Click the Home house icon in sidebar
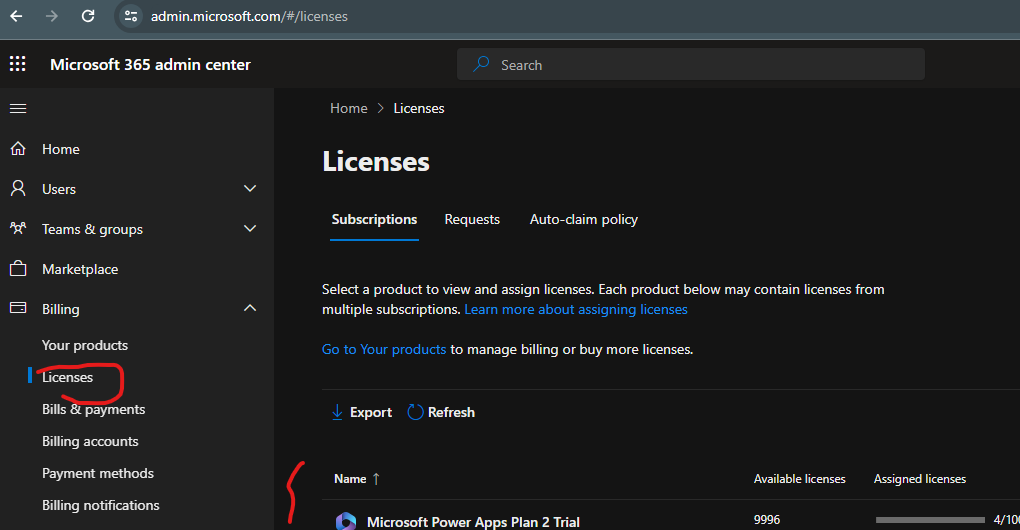 18,149
